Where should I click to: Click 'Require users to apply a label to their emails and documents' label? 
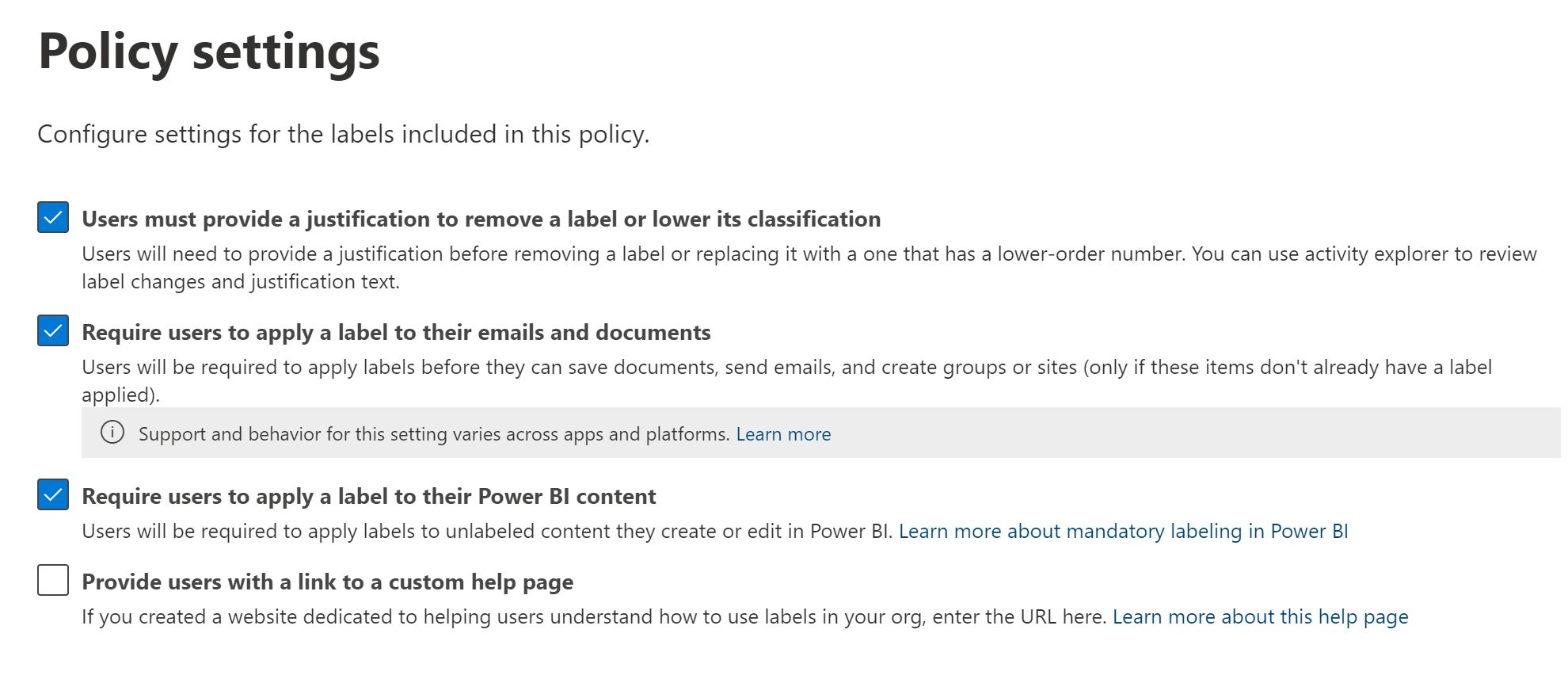396,332
